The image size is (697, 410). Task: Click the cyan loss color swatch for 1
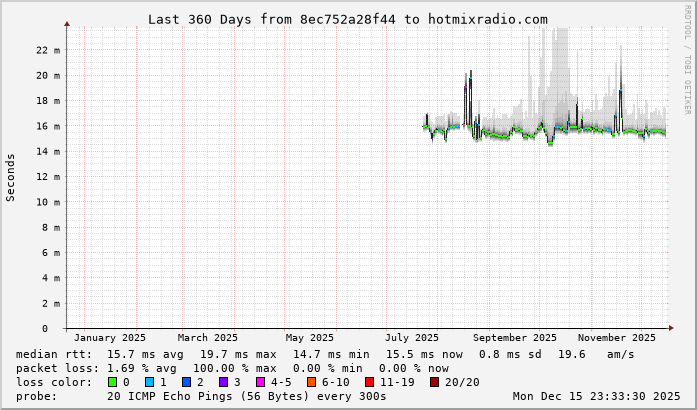point(149,382)
